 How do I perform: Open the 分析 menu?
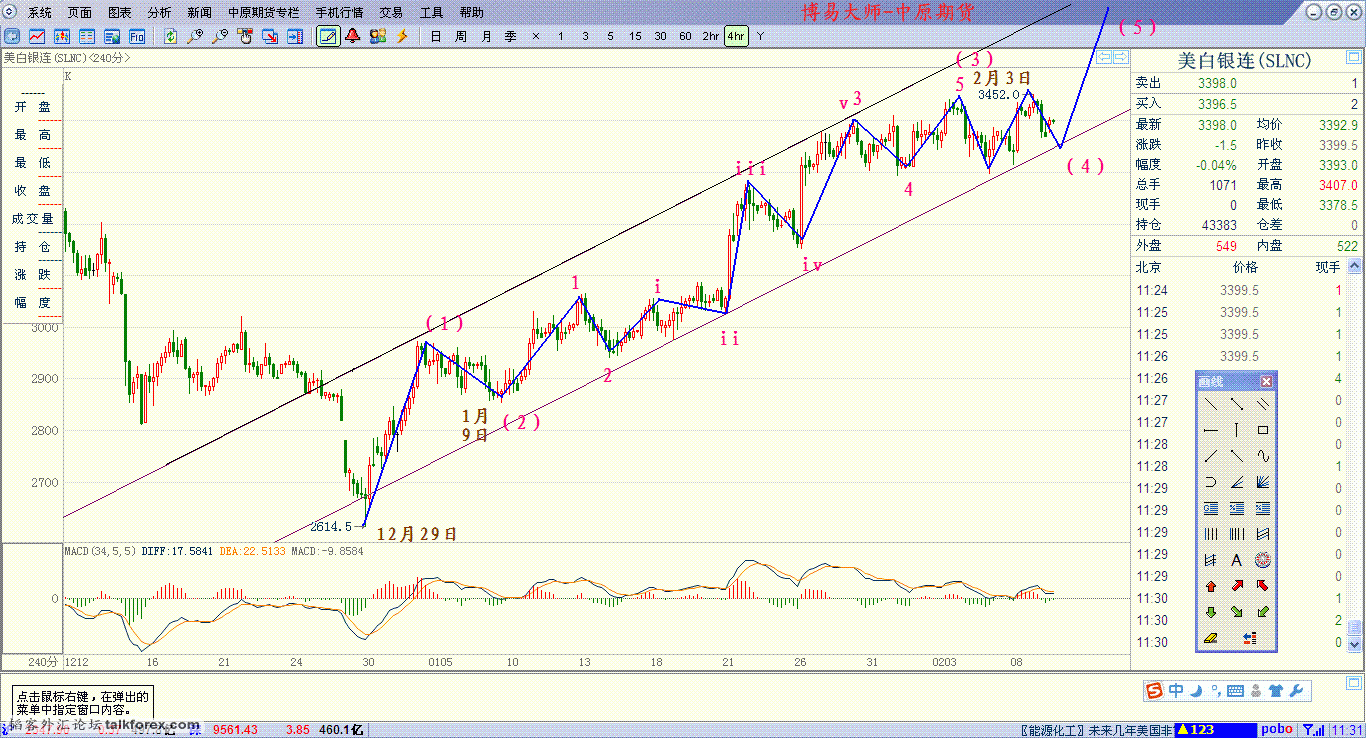point(159,13)
